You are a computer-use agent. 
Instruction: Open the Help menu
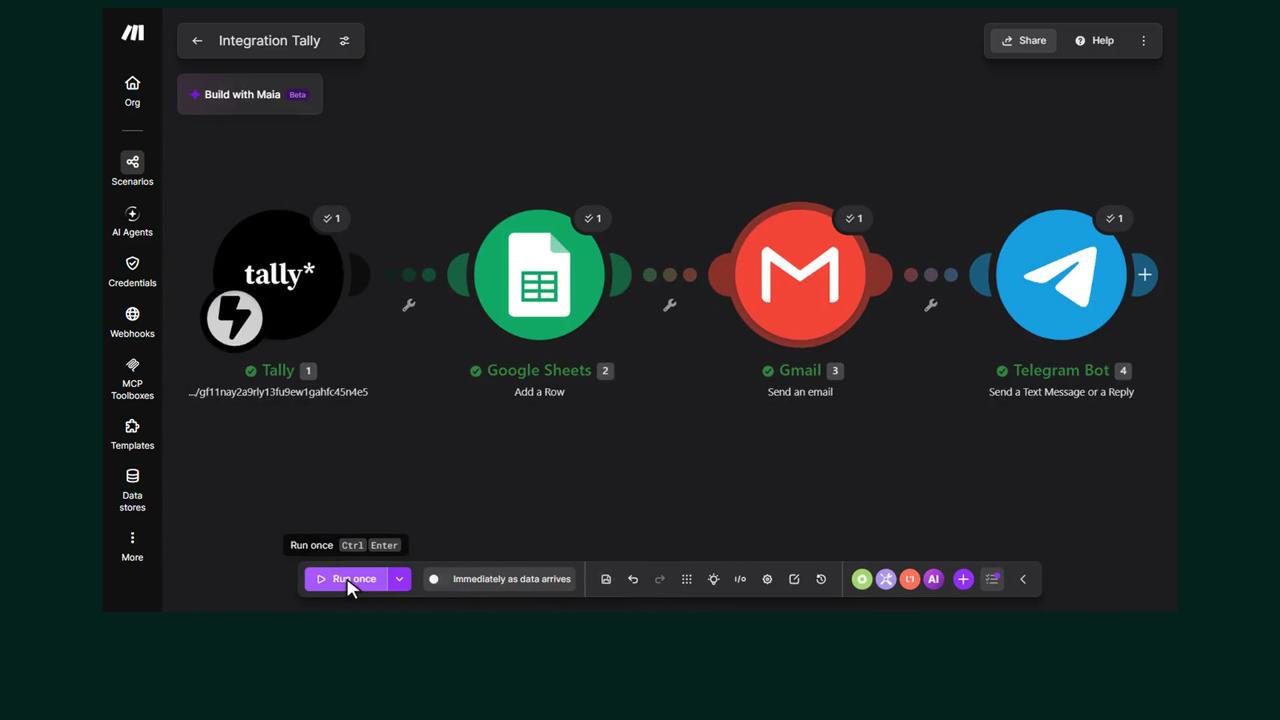1094,41
